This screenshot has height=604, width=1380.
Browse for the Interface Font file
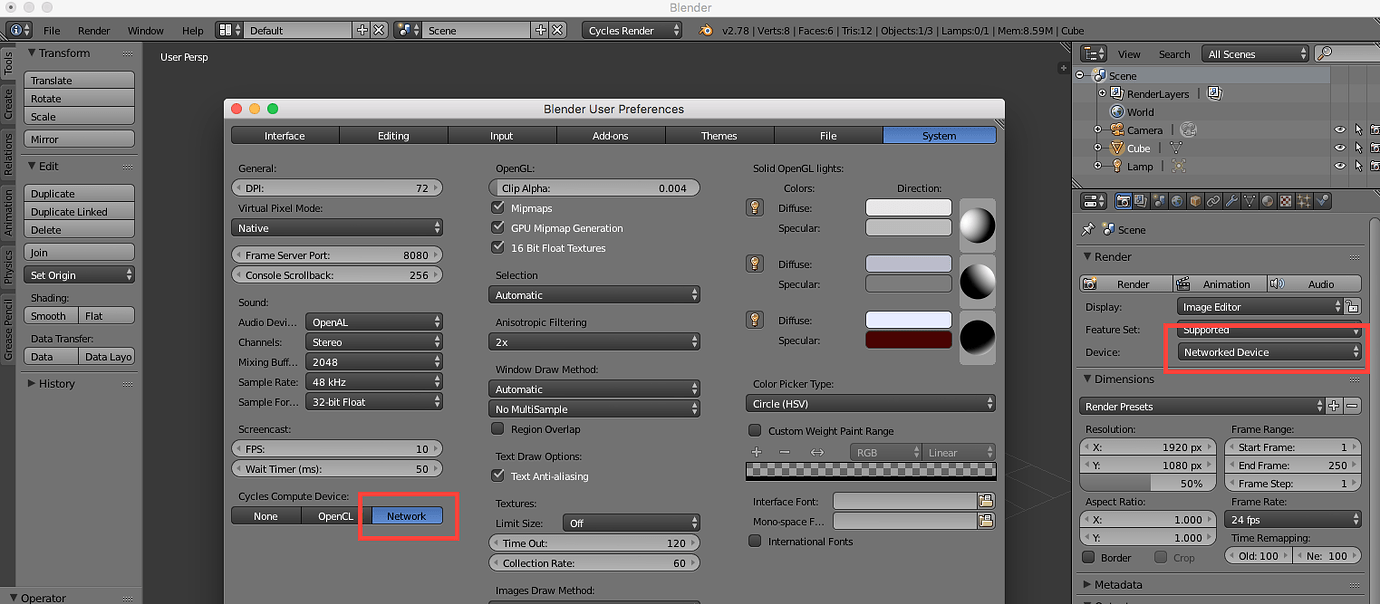pos(986,501)
